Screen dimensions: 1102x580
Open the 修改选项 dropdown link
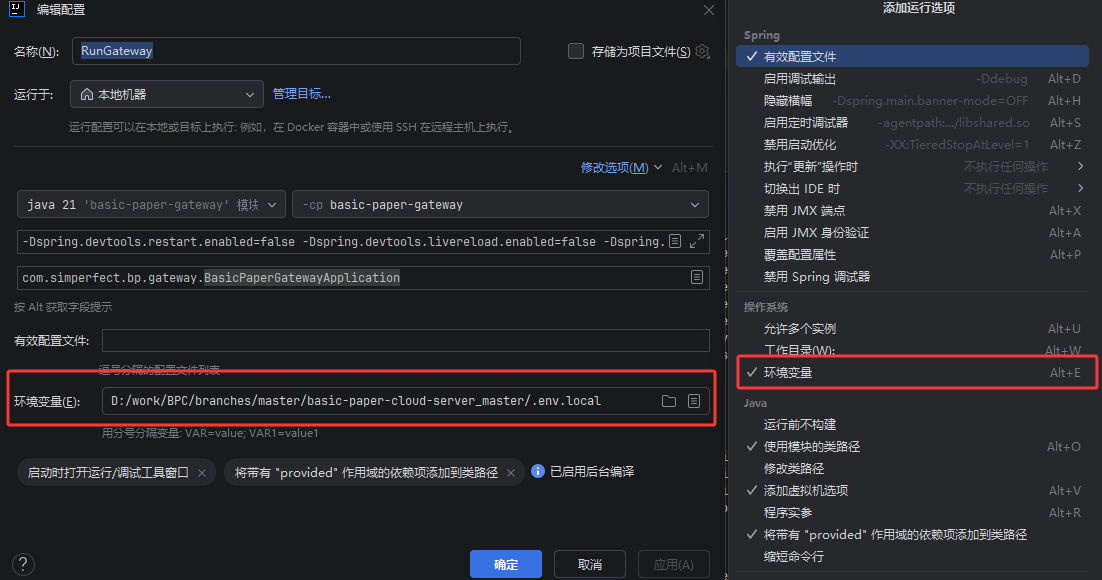point(621,168)
